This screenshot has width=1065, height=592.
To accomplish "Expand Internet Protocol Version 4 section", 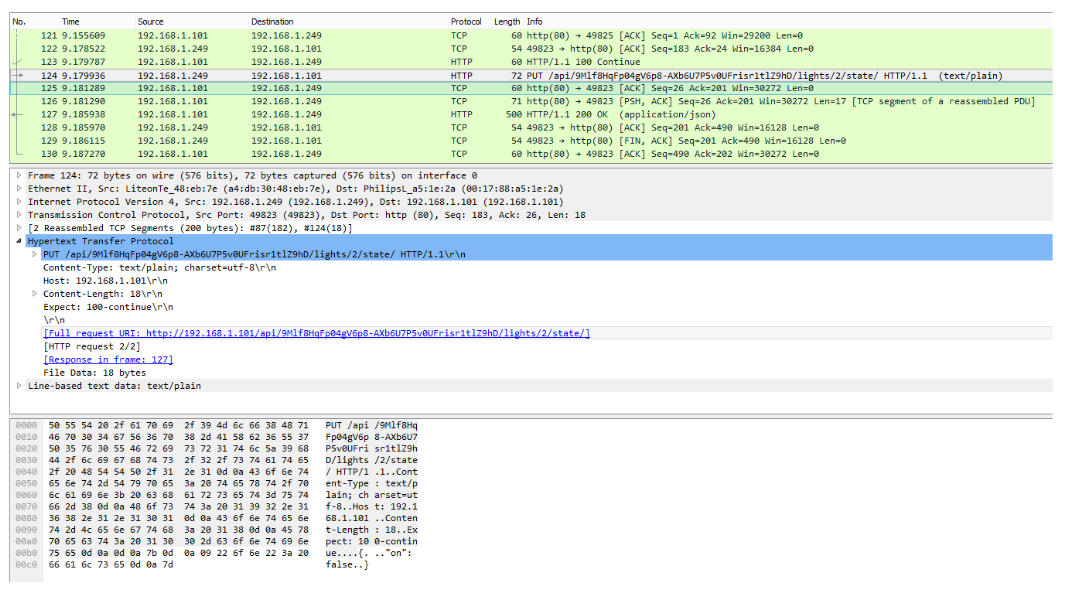I will click(19, 201).
